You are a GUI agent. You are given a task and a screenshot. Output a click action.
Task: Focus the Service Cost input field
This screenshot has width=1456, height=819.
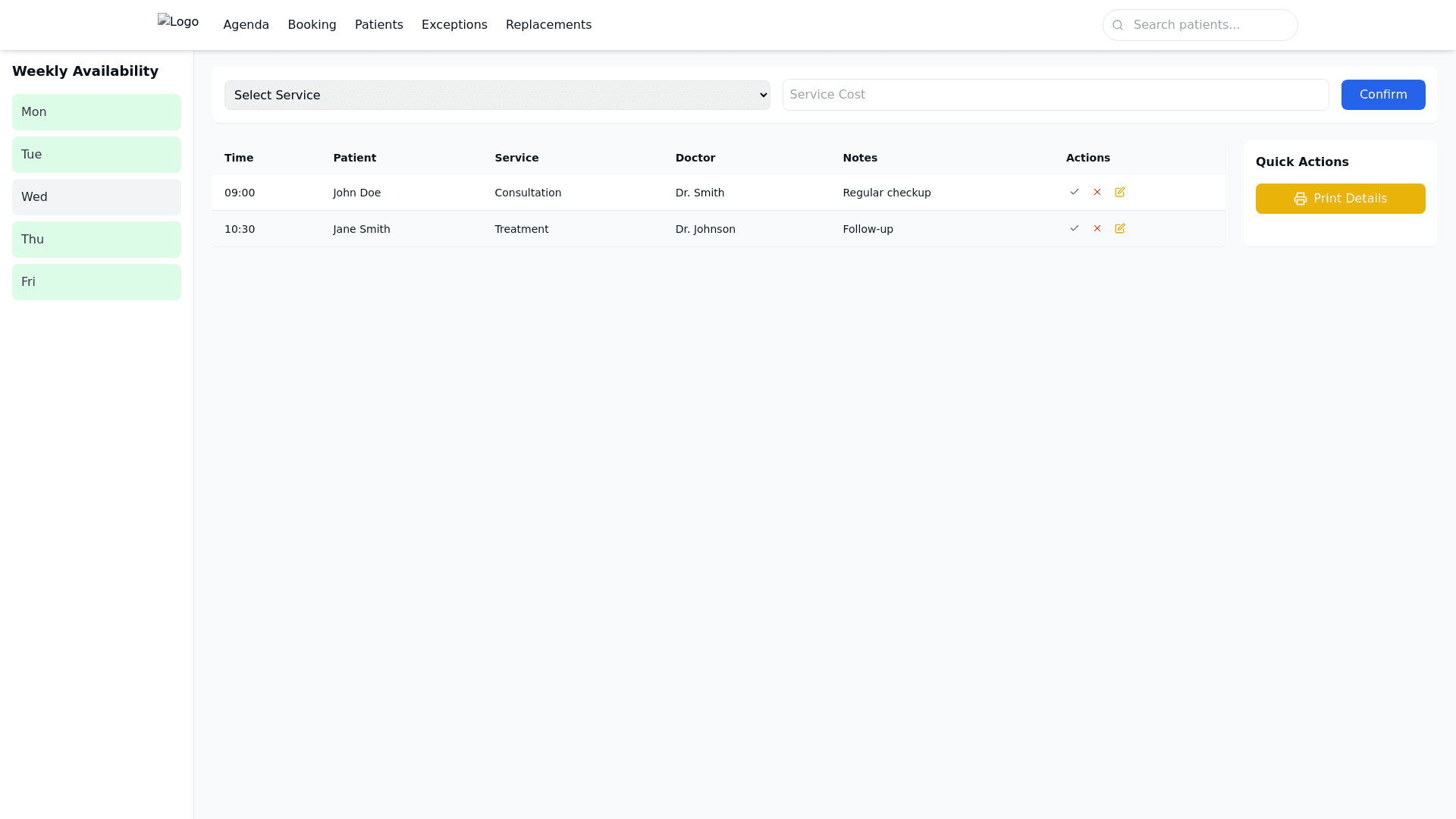1055,95
